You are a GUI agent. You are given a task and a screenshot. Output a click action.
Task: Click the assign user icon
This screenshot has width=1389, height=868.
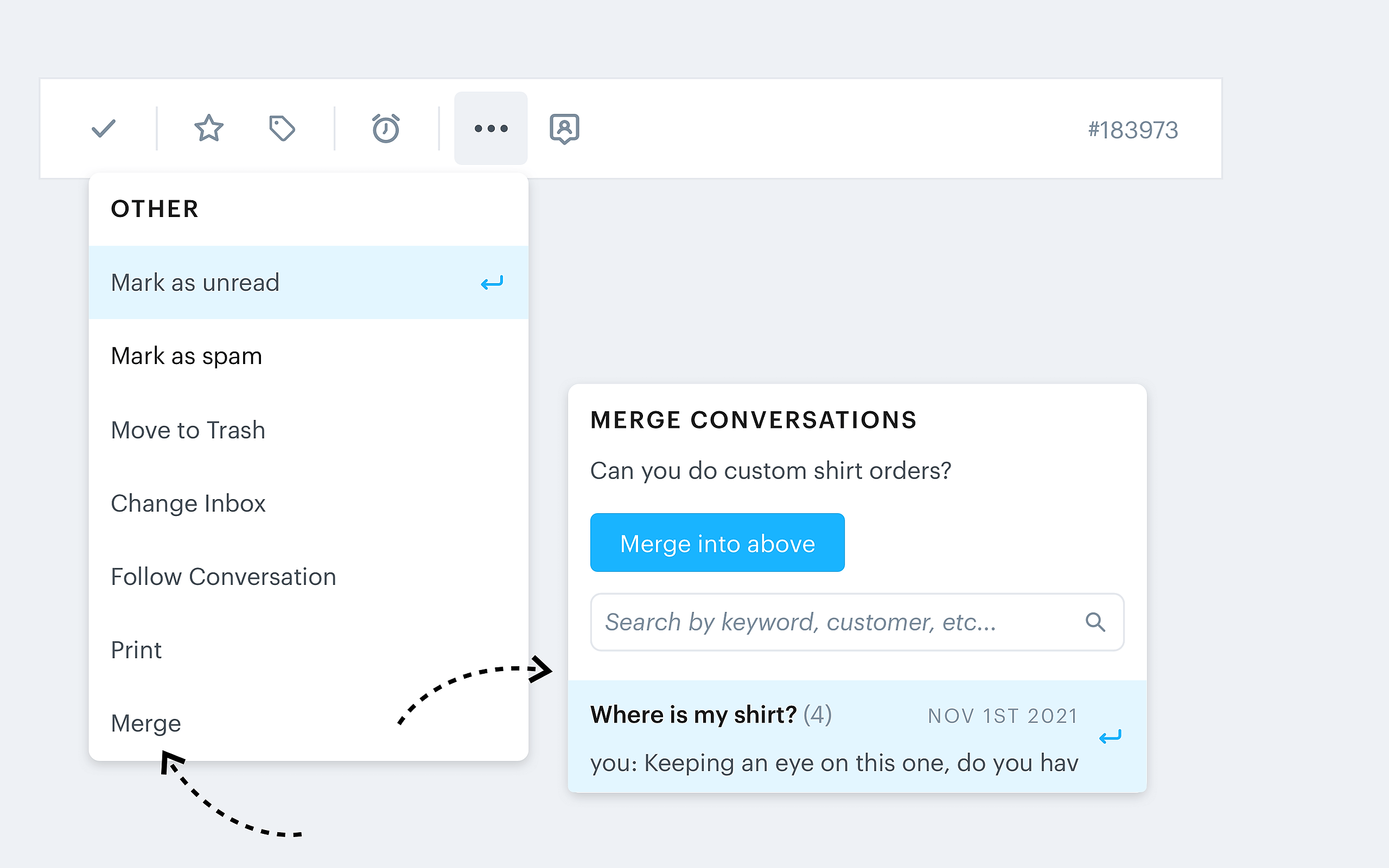pyautogui.click(x=564, y=129)
